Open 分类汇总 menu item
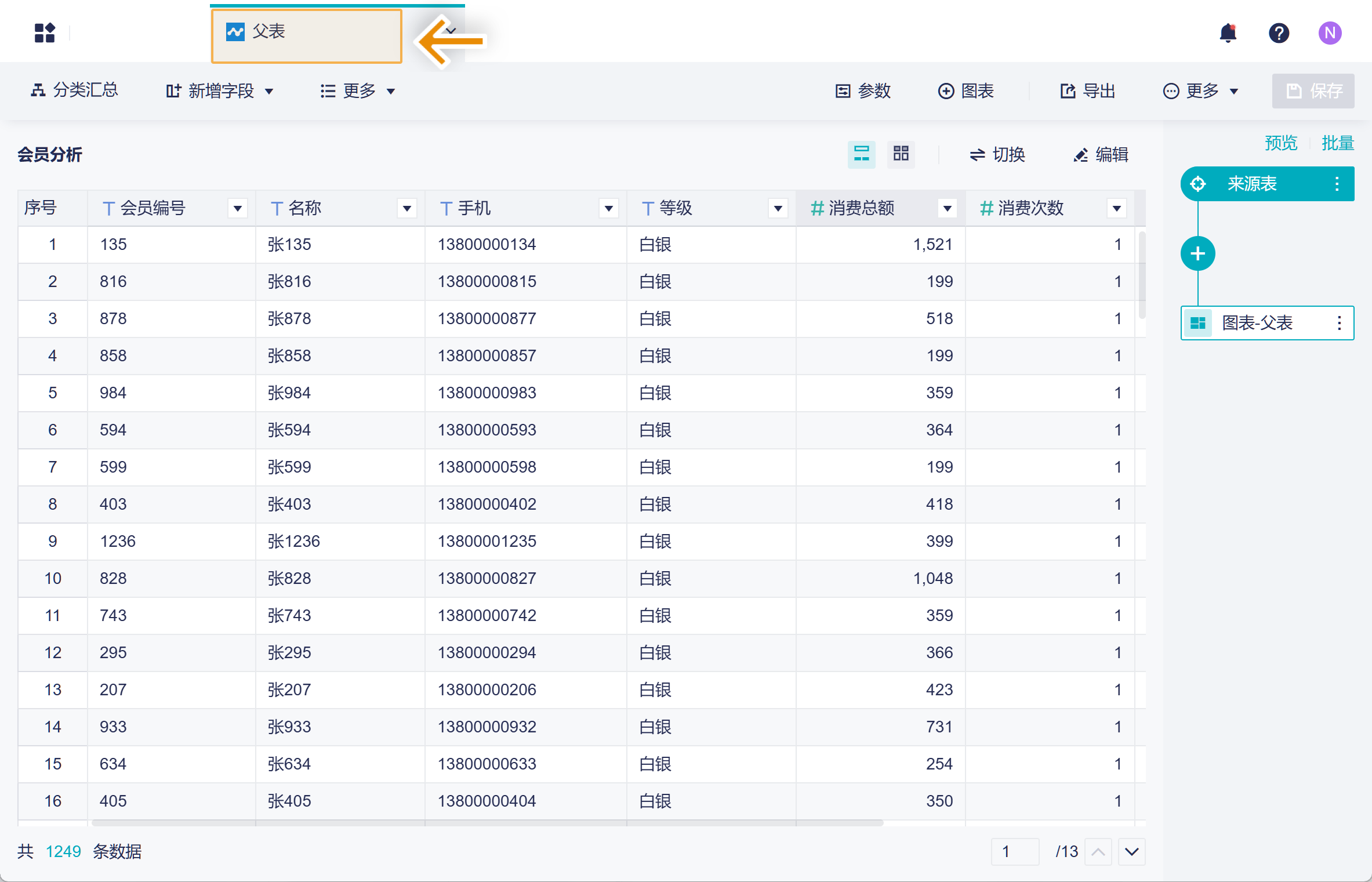The image size is (1372, 882). tap(74, 90)
